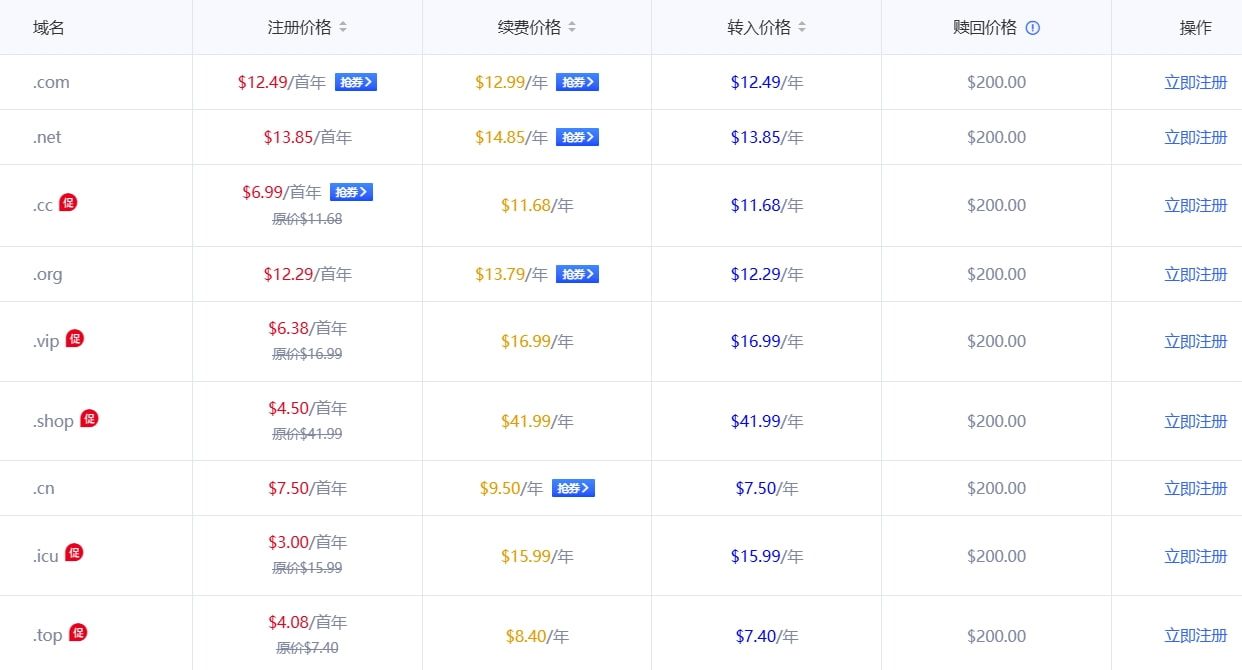Image resolution: width=1242 pixels, height=670 pixels.
Task: Sort by 转入价格 column arrows
Action: (x=802, y=28)
